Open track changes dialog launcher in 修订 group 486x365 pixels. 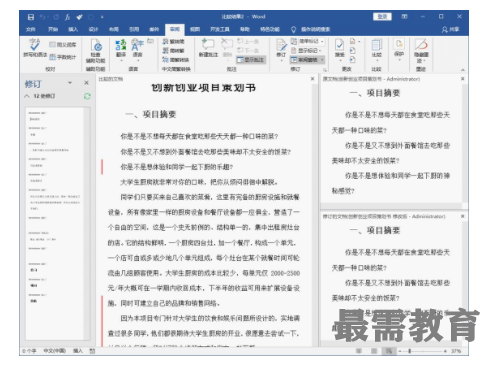[325, 69]
